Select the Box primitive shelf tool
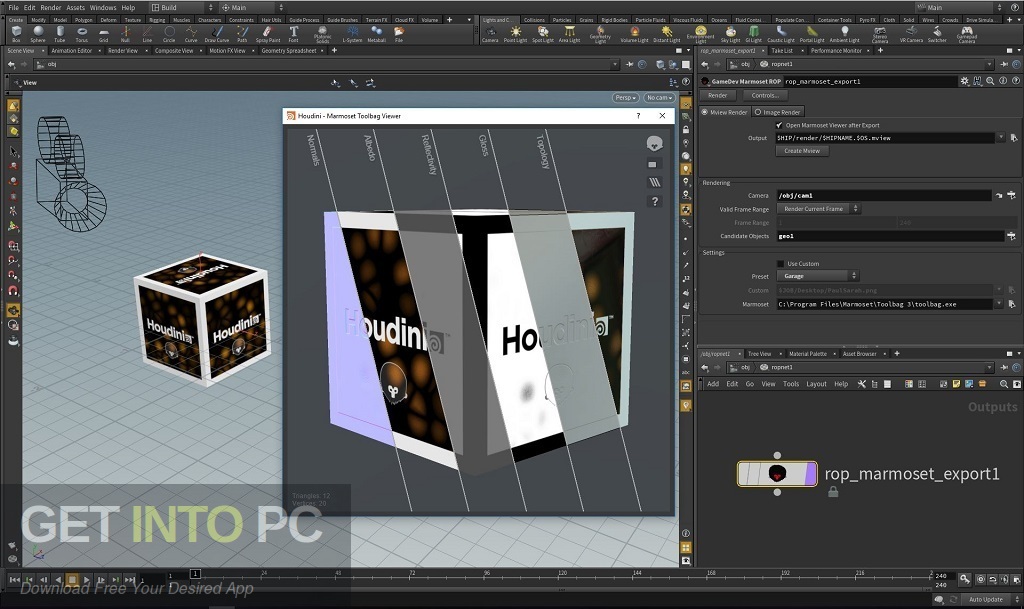 [x=15, y=31]
